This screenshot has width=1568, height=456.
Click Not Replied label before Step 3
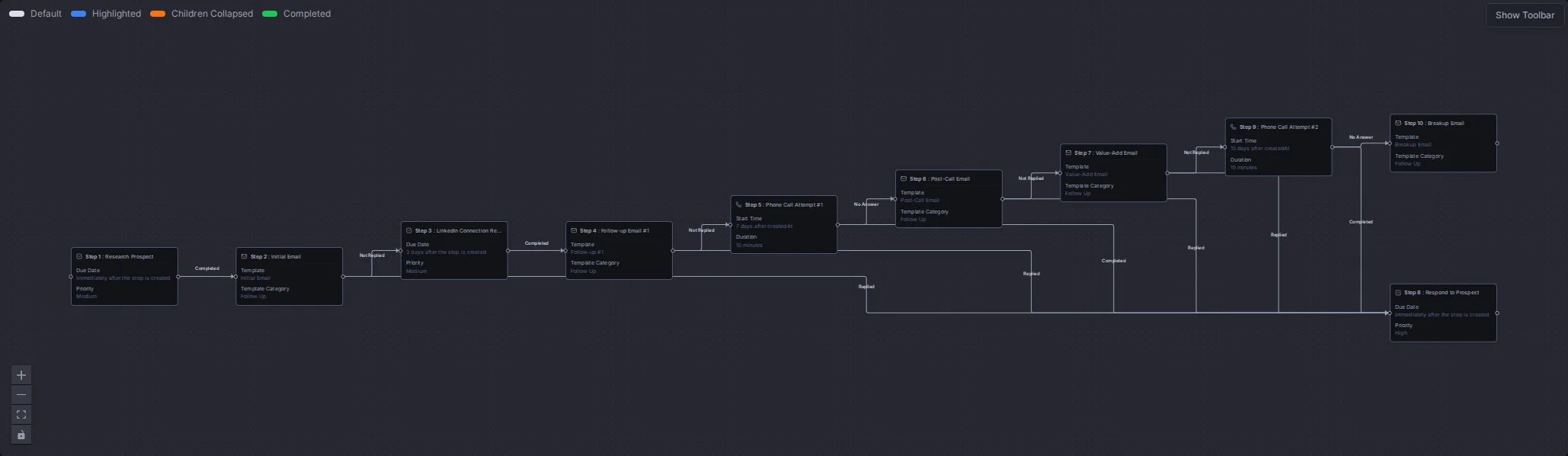coord(372,255)
